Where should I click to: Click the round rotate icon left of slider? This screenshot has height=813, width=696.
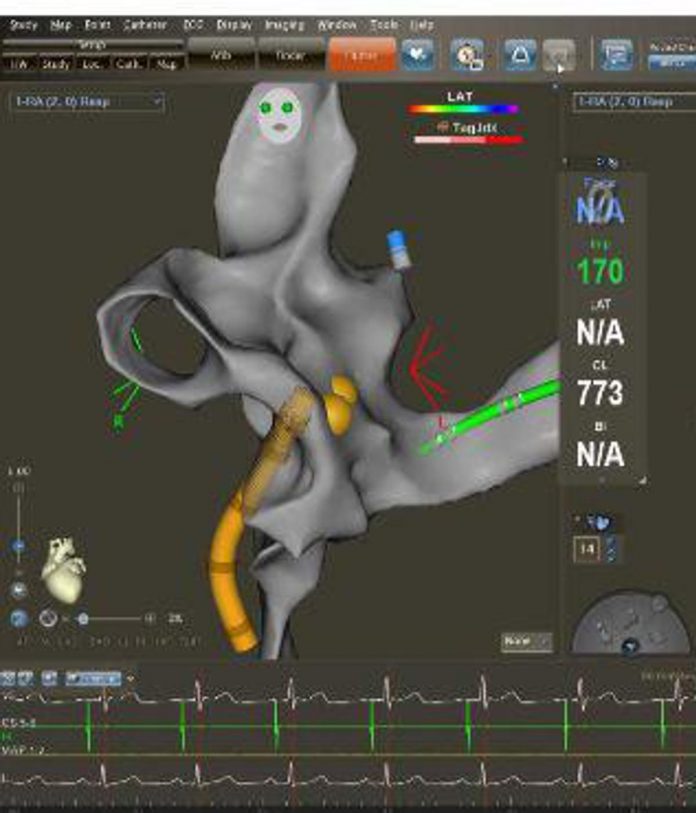pyautogui.click(x=47, y=619)
